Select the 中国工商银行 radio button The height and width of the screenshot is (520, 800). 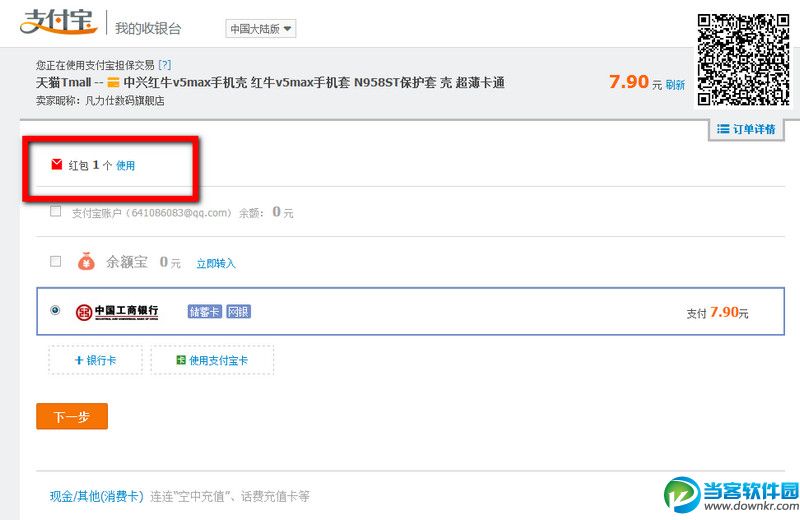click(55, 310)
